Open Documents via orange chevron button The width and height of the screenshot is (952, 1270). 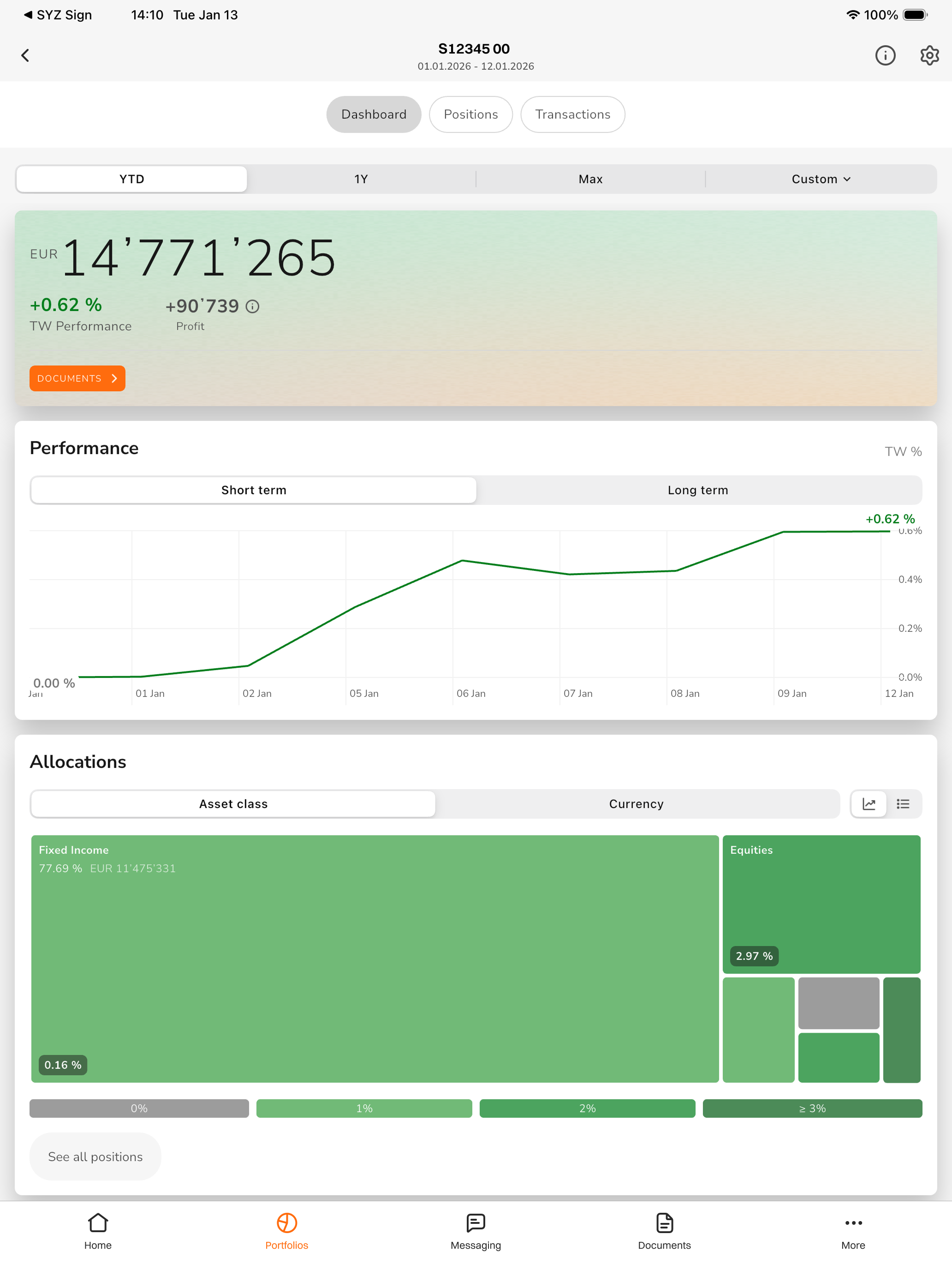click(x=77, y=378)
